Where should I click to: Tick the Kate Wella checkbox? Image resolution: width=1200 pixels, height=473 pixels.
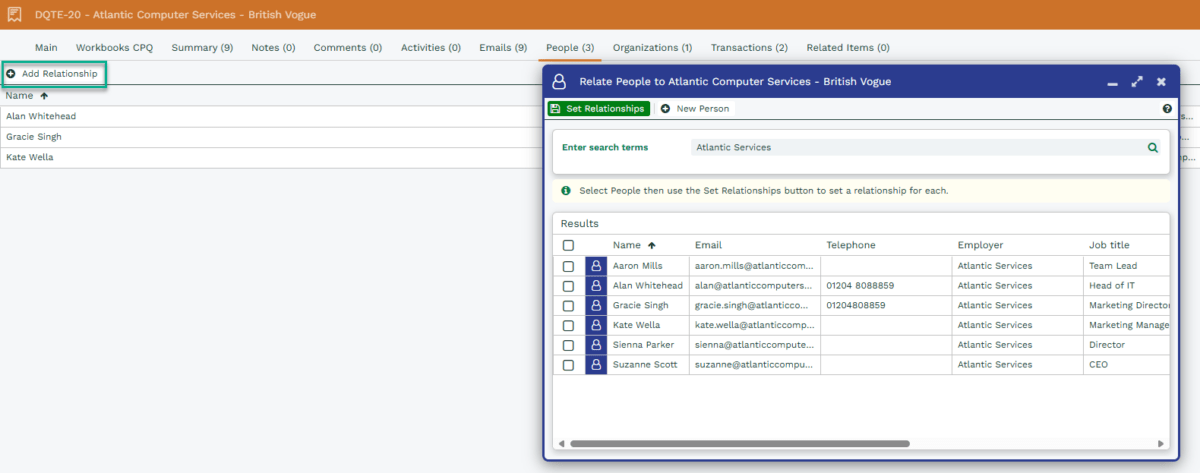568,326
